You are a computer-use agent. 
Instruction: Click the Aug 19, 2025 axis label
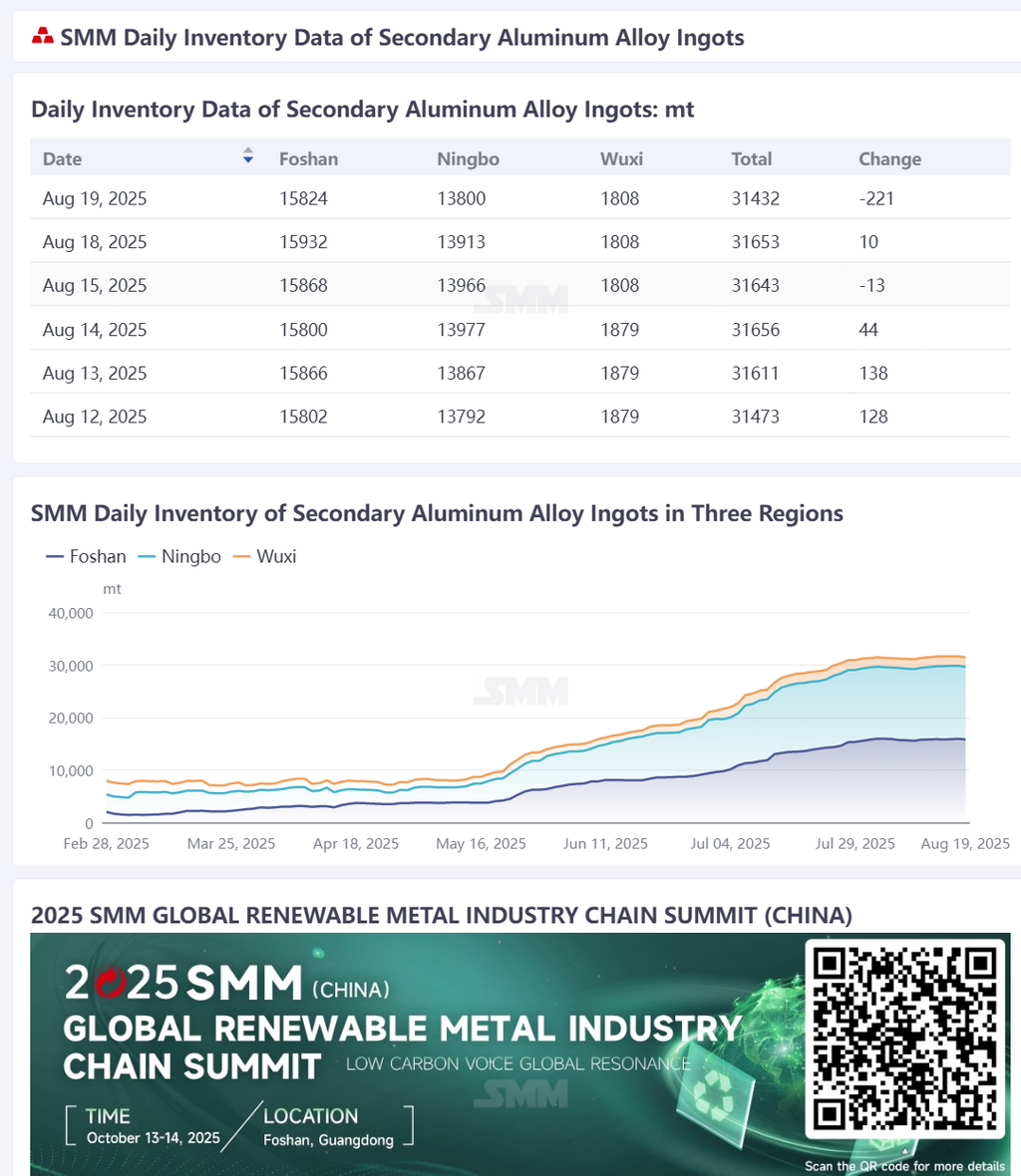pyautogui.click(x=965, y=844)
